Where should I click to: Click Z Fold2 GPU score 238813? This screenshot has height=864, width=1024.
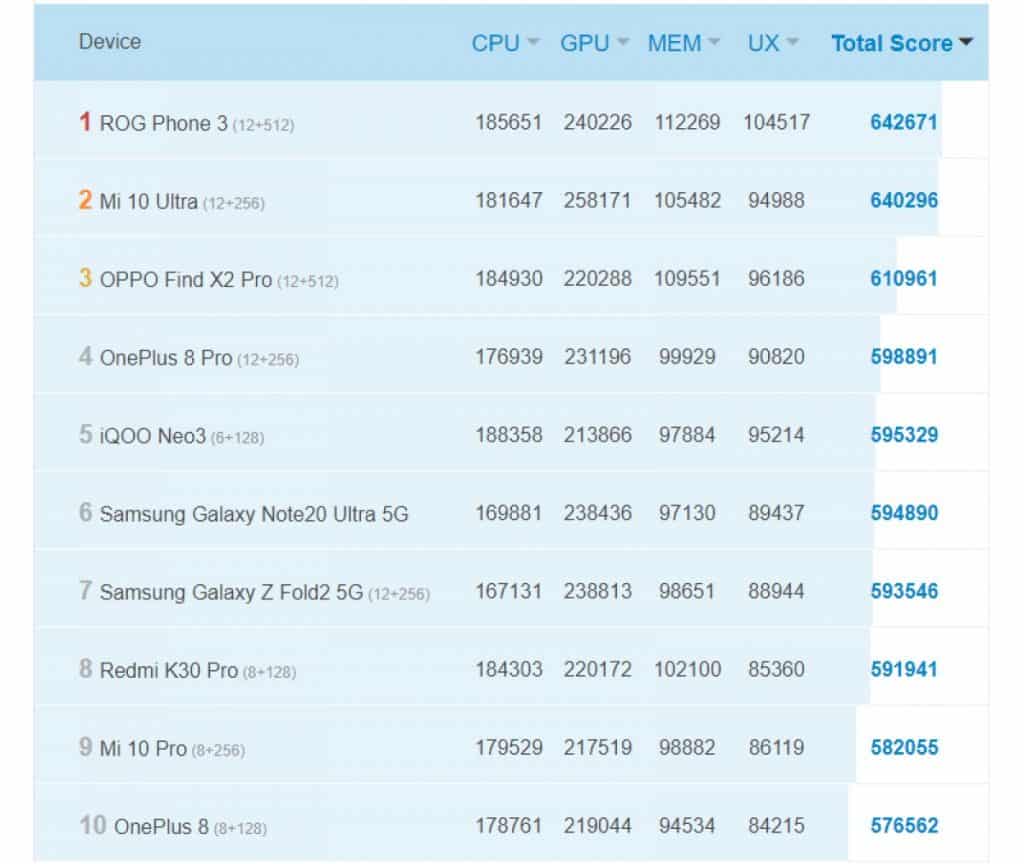click(x=598, y=591)
